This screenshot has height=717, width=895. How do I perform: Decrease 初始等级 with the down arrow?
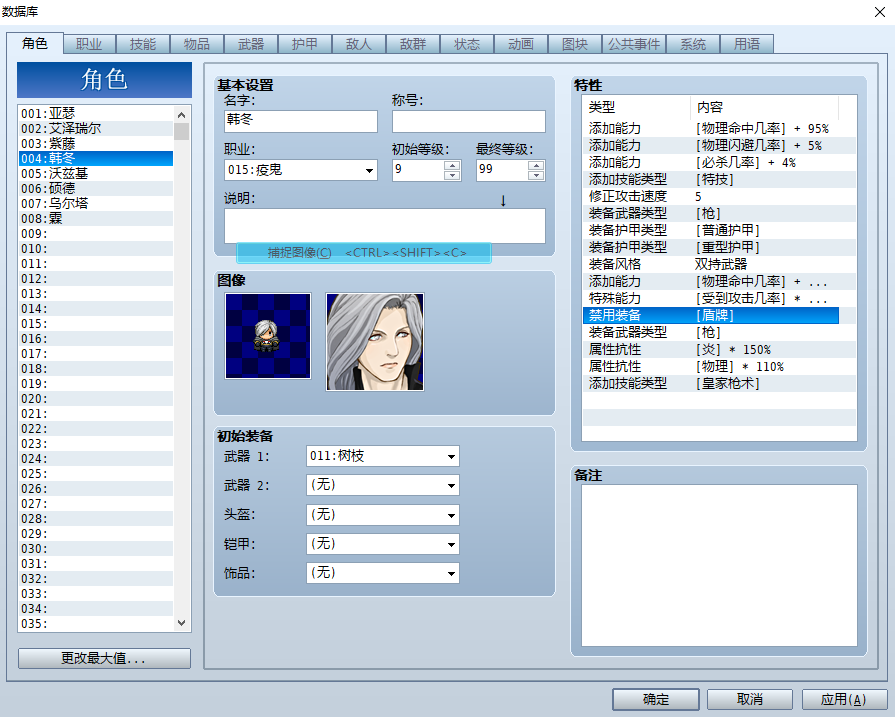pos(452,175)
